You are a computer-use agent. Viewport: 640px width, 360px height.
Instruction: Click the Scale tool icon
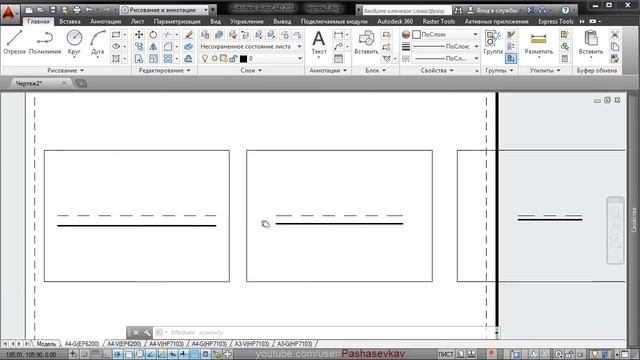(153, 59)
